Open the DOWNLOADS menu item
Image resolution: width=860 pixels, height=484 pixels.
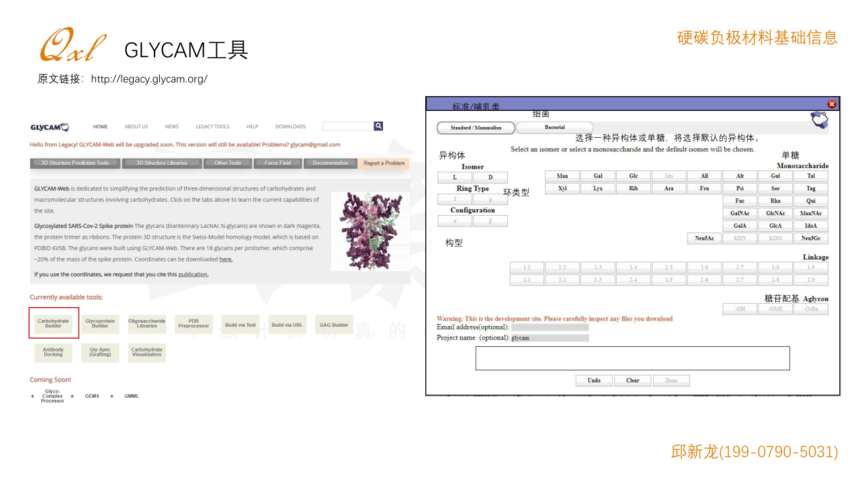290,127
